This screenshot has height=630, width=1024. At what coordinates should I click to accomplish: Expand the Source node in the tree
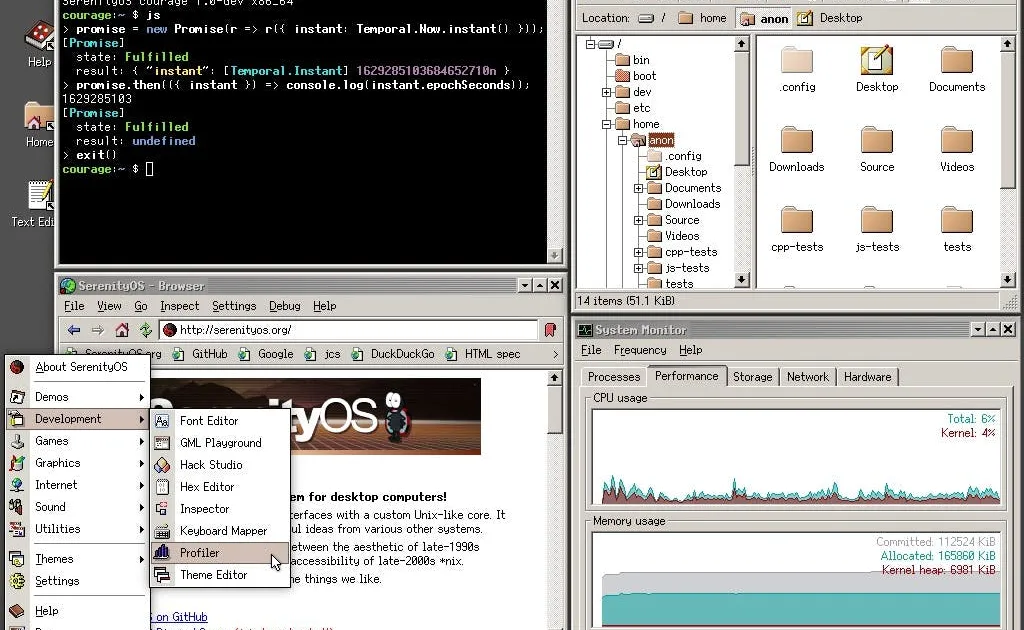coord(638,220)
